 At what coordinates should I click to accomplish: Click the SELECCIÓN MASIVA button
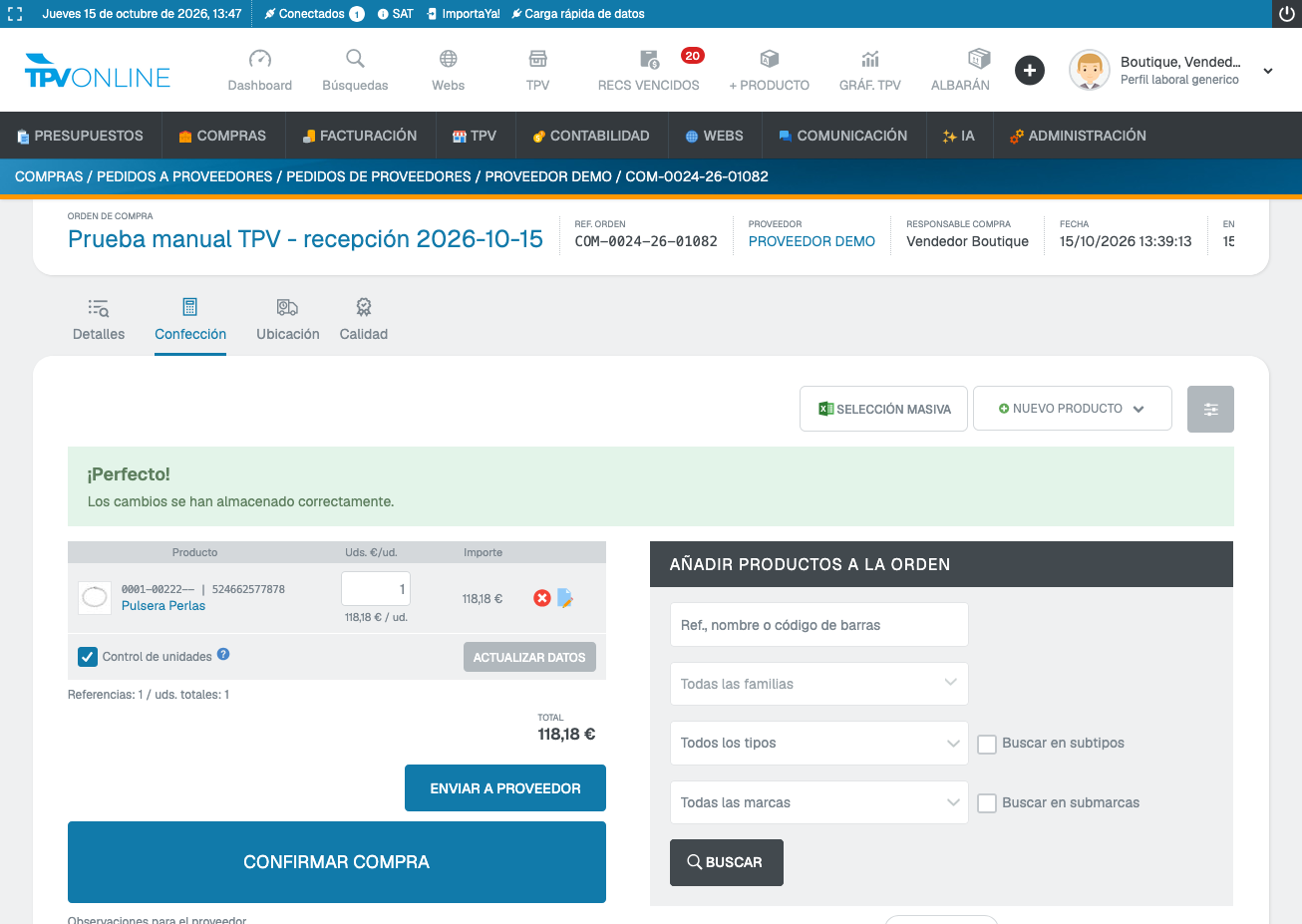coord(883,409)
